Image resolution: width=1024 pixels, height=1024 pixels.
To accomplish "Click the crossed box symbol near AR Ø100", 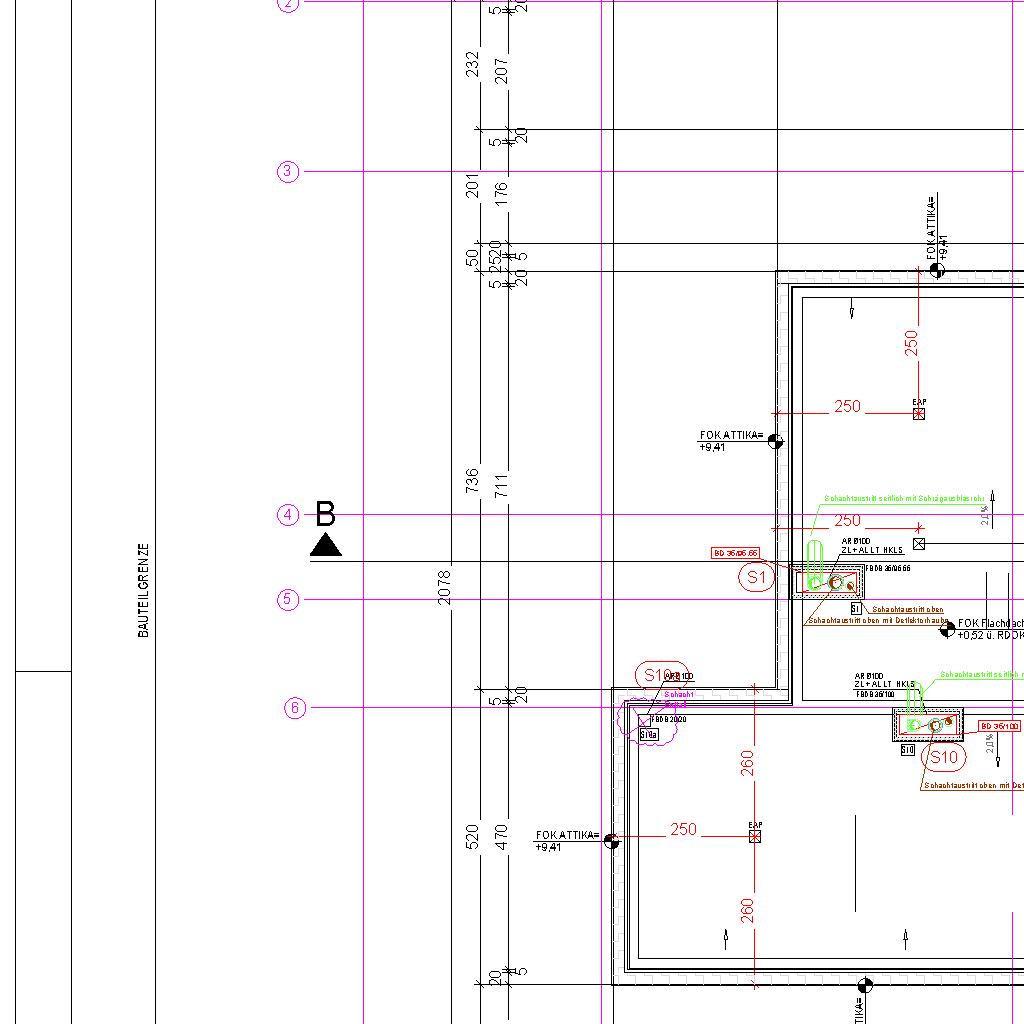I will click(x=919, y=544).
